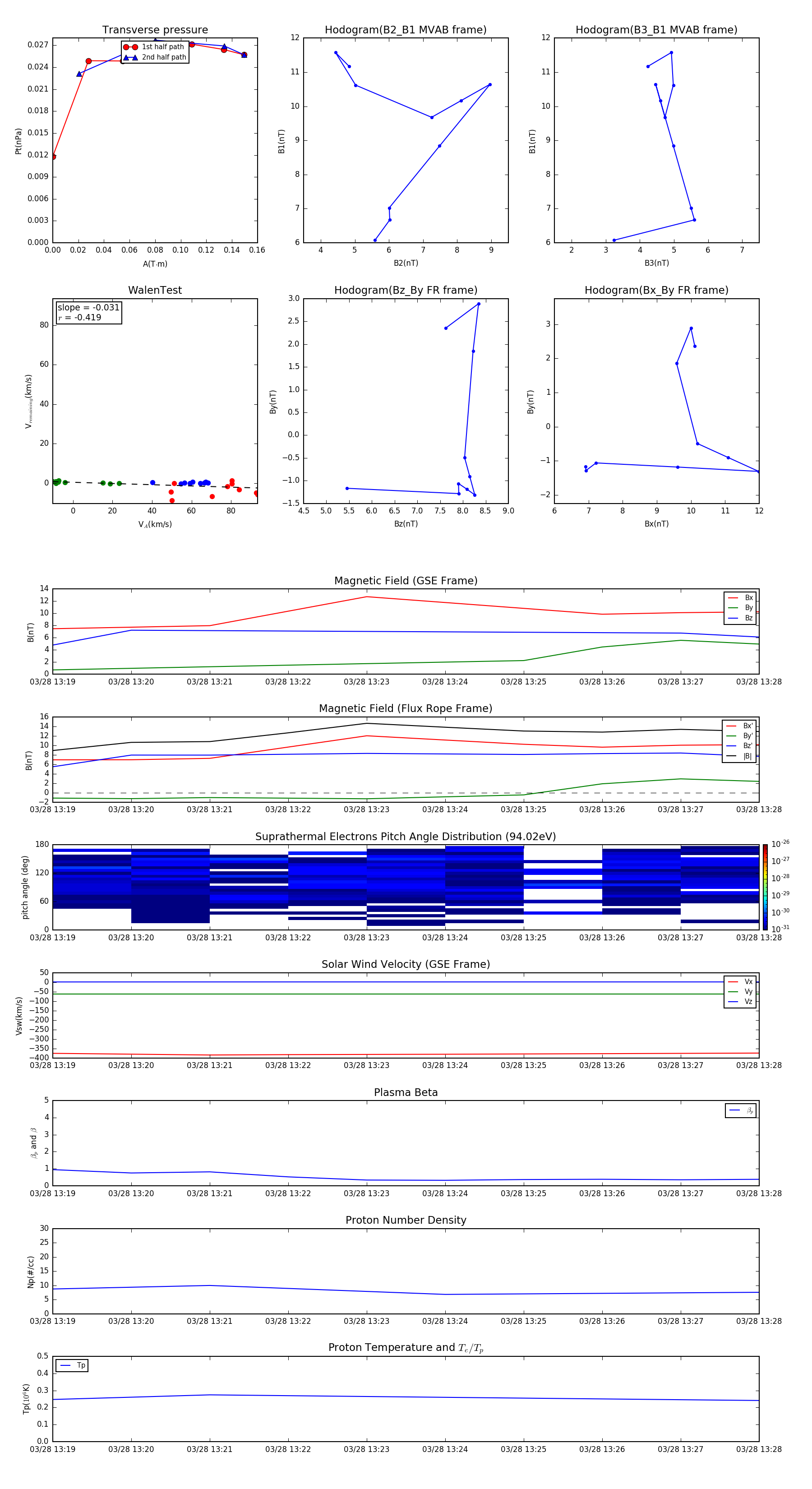Click the "Bz'" entry in Flux Rope legend
The image size is (812, 1489).
pyautogui.click(x=739, y=746)
